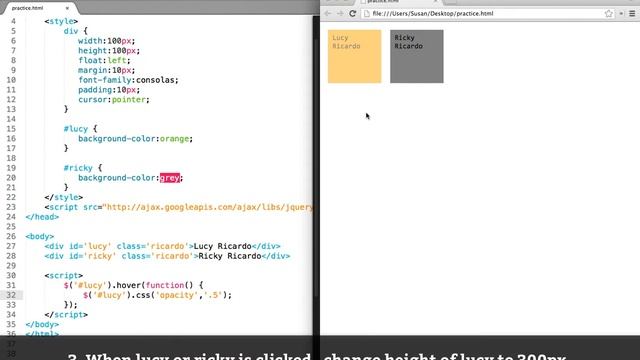640x360 pixels.
Task: Click the grey Ricky Ricardo box
Action: click(x=416, y=56)
